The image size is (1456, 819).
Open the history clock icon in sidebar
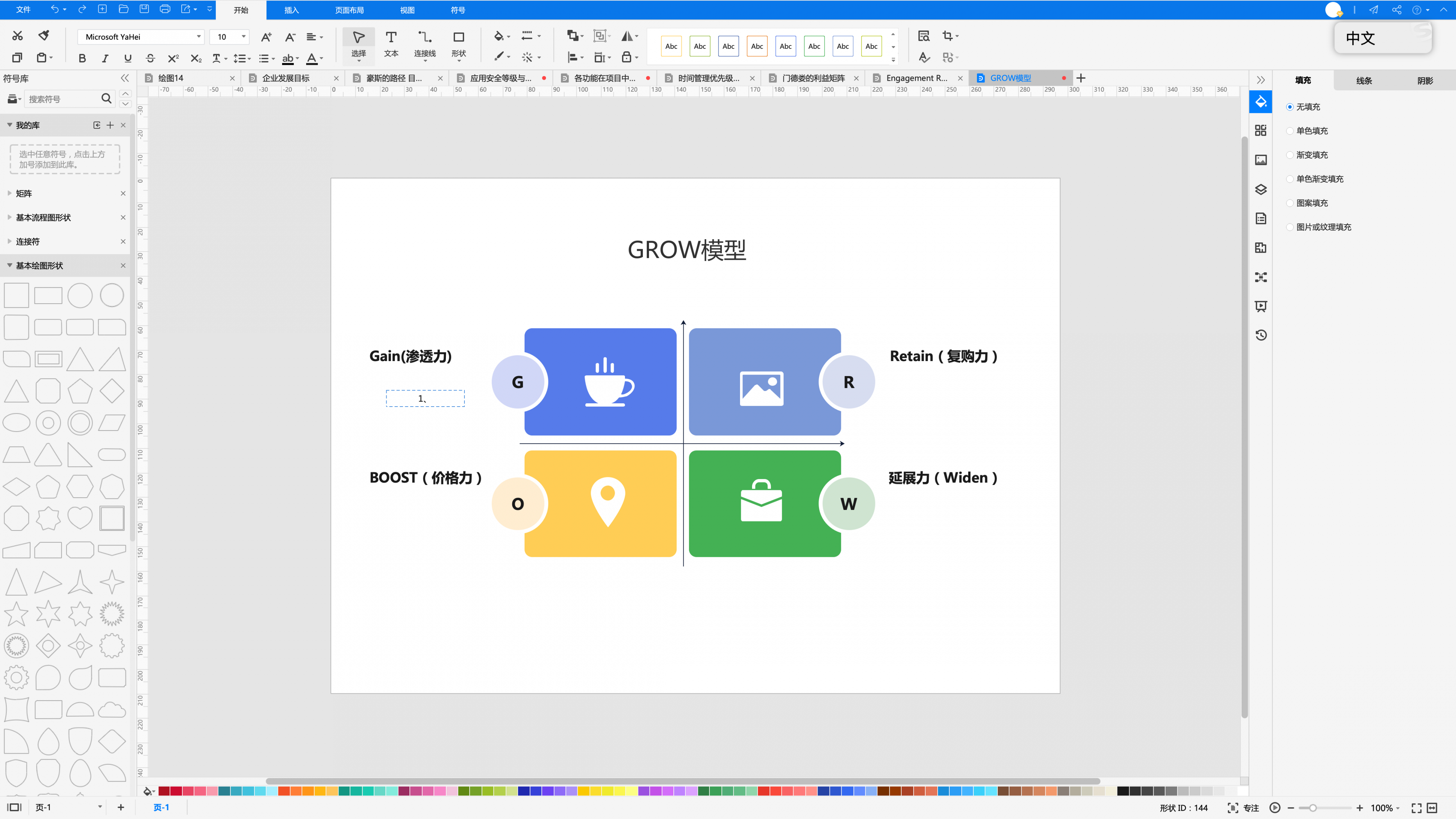tap(1261, 335)
